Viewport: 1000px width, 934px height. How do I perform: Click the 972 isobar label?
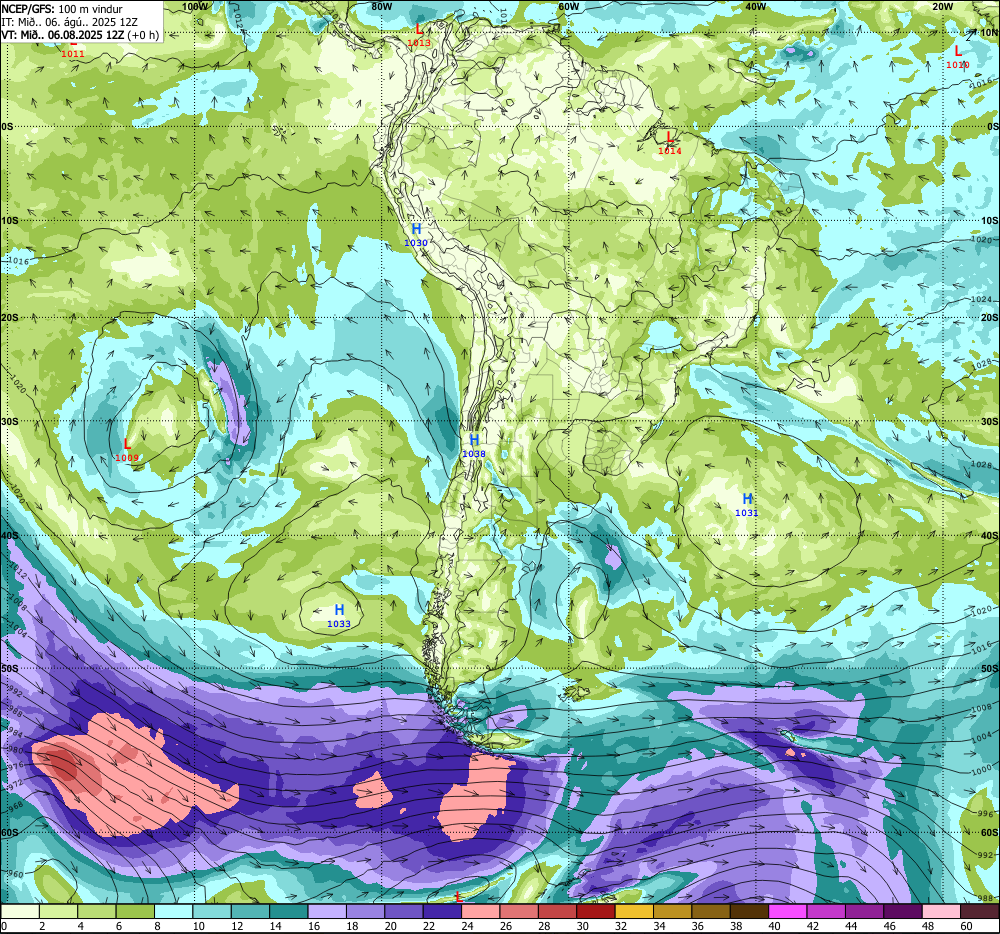tap(15, 784)
